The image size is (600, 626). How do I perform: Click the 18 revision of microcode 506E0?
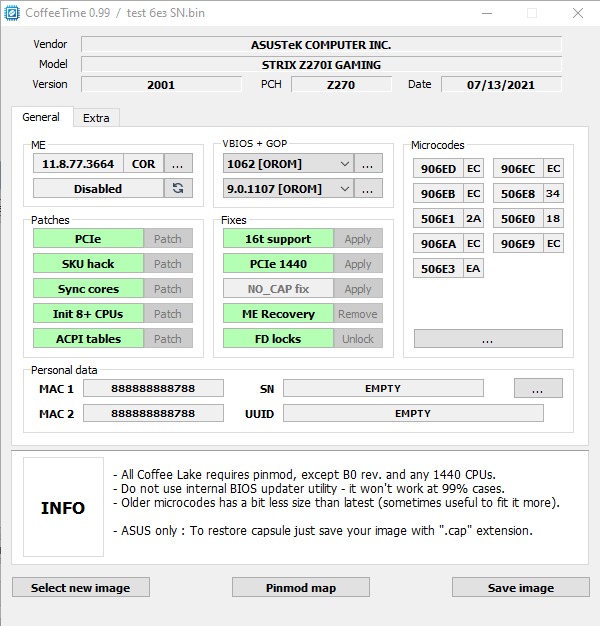pyautogui.click(x=553, y=218)
